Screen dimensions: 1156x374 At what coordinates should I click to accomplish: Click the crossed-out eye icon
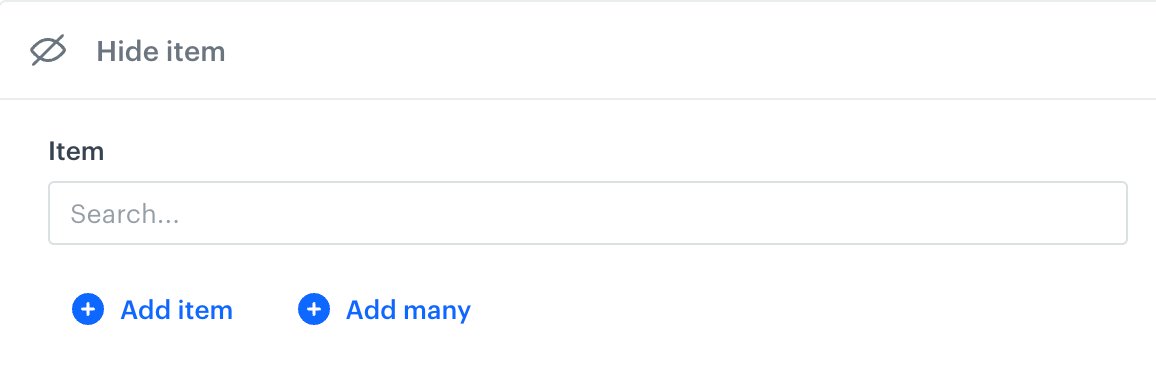(49, 51)
